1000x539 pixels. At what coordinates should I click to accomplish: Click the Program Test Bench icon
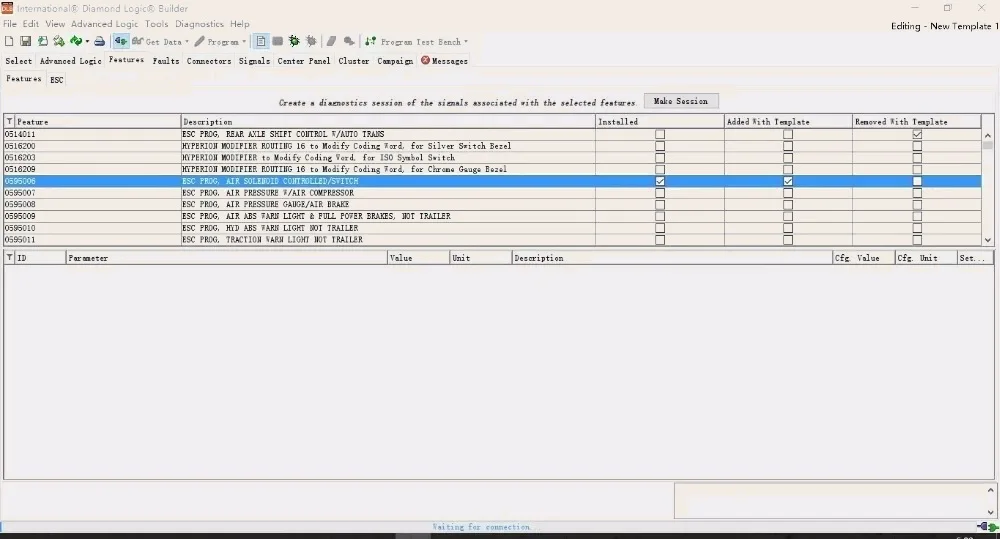click(x=371, y=41)
